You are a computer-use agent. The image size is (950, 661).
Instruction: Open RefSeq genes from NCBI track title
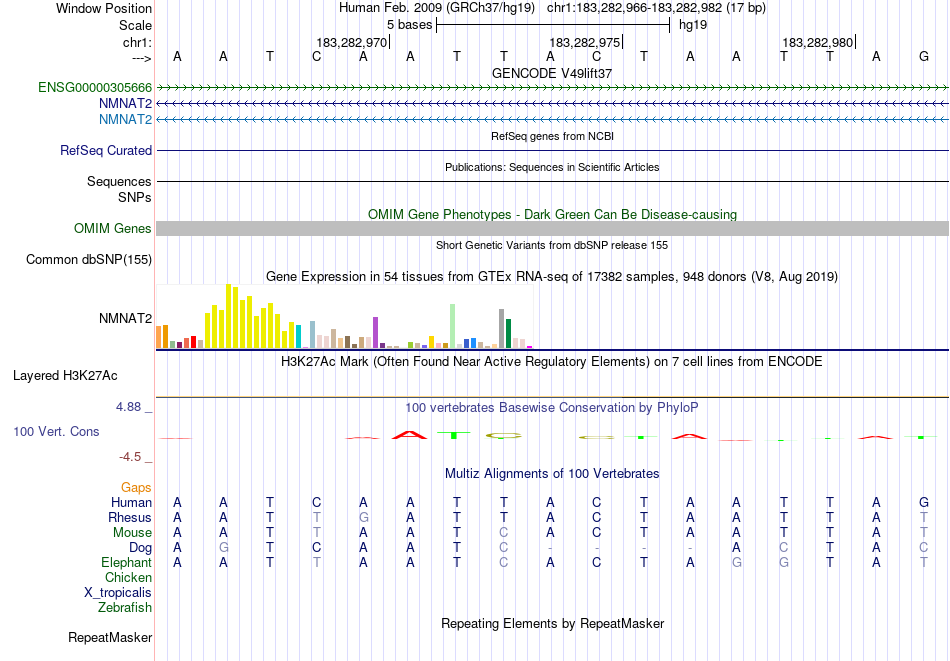click(x=552, y=136)
